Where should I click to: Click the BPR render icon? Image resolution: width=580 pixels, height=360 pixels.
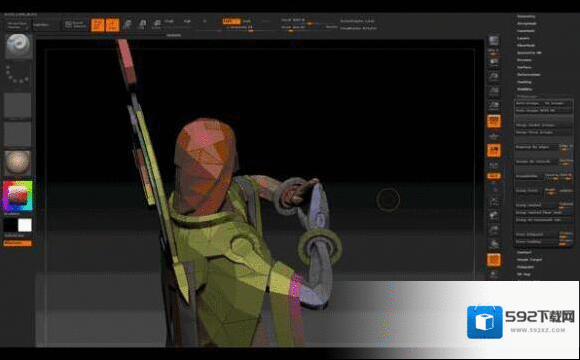[494, 41]
